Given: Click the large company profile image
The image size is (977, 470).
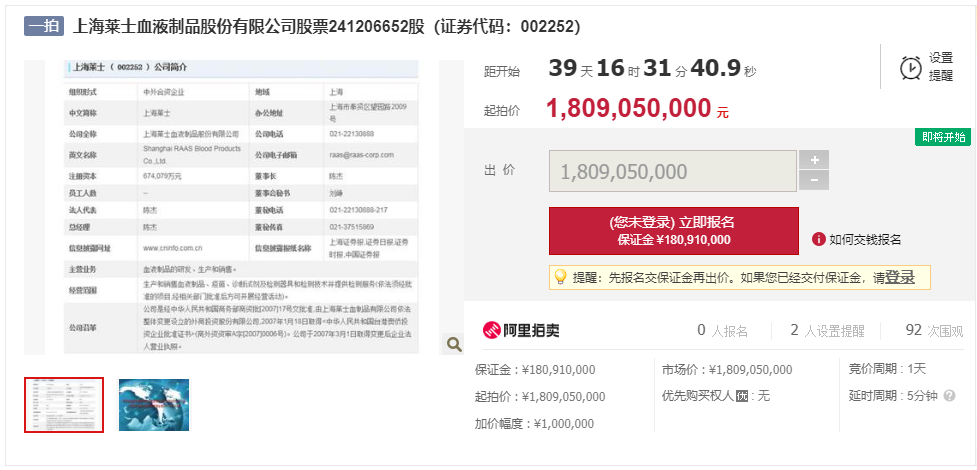Looking at the screenshot, I should click(x=241, y=207).
